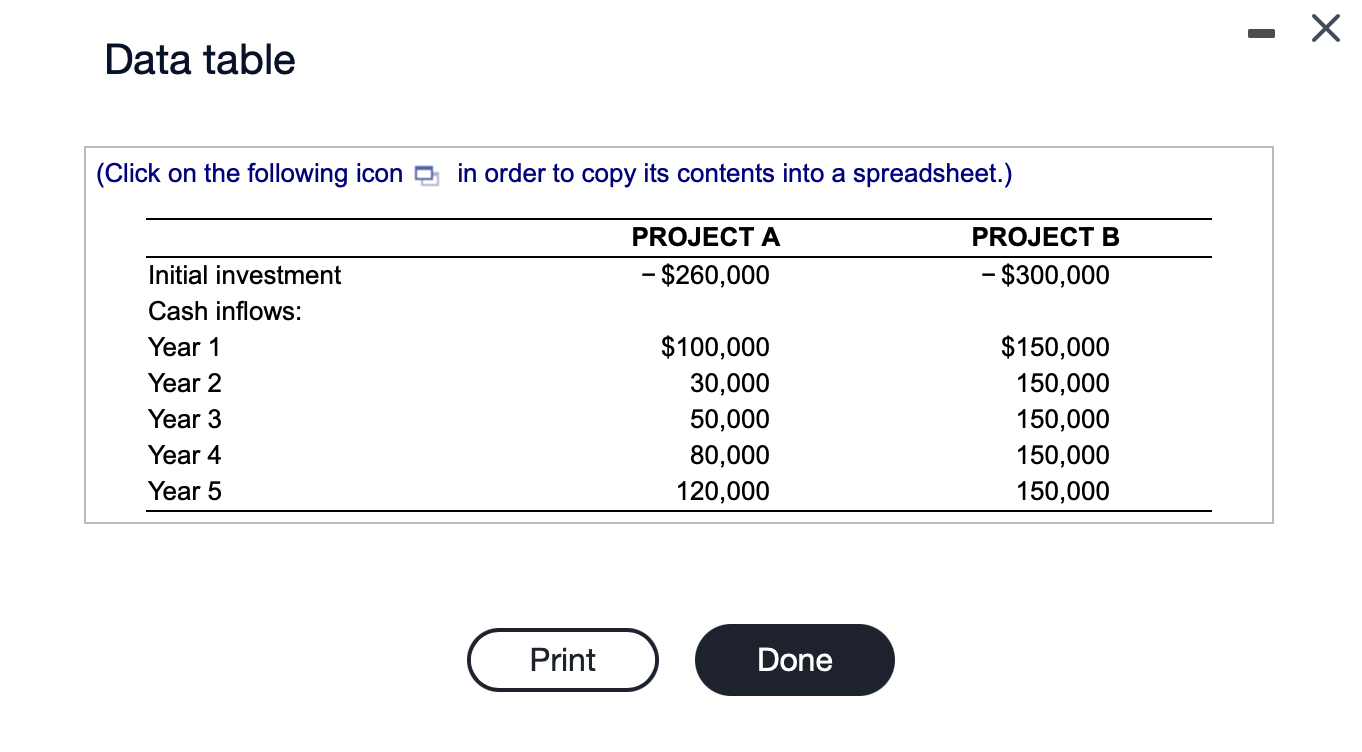Click Project A Year 1 value $100,000
The image size is (1362, 752).
pyautogui.click(x=716, y=347)
